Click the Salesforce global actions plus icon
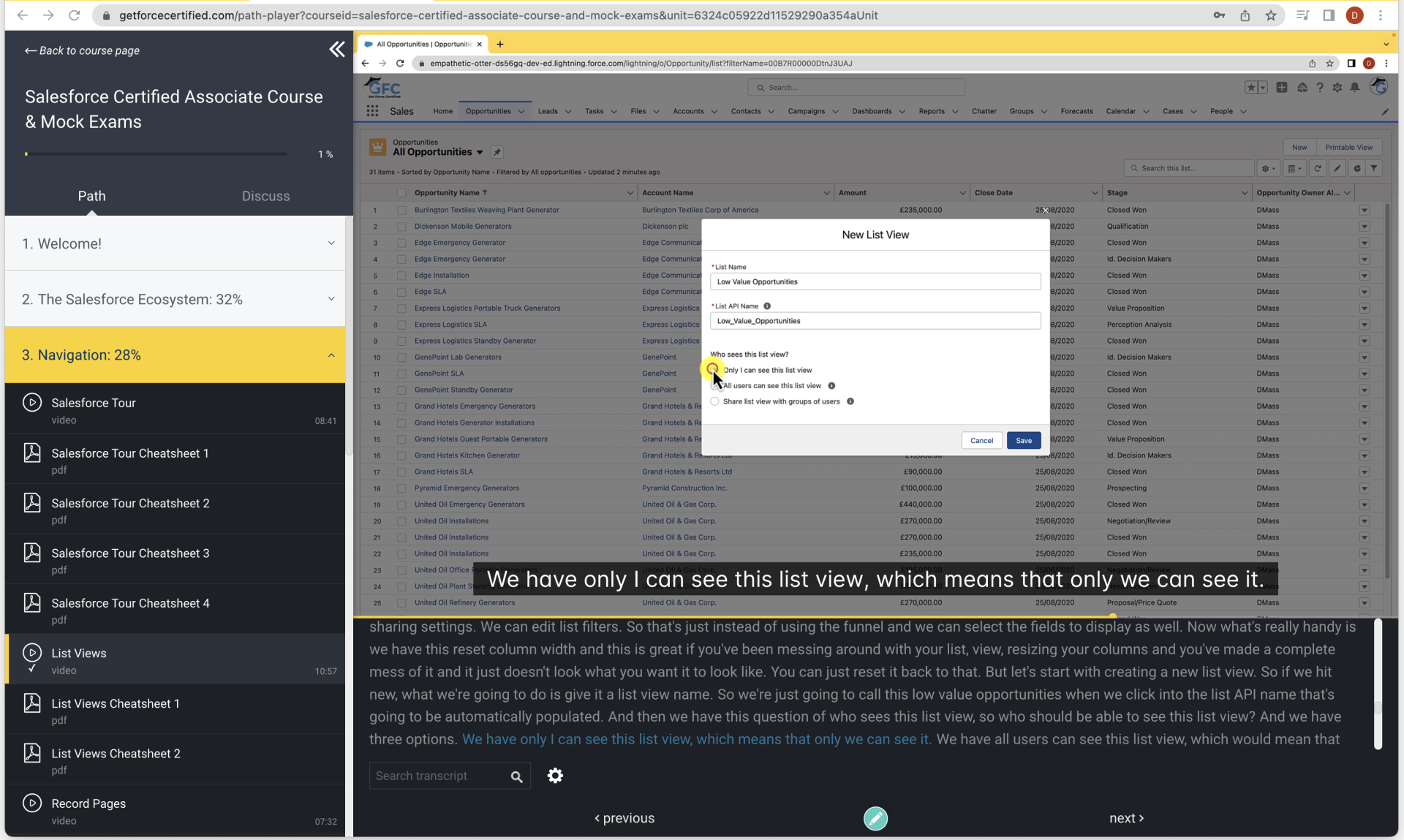The width and height of the screenshot is (1404, 840). (x=1282, y=88)
